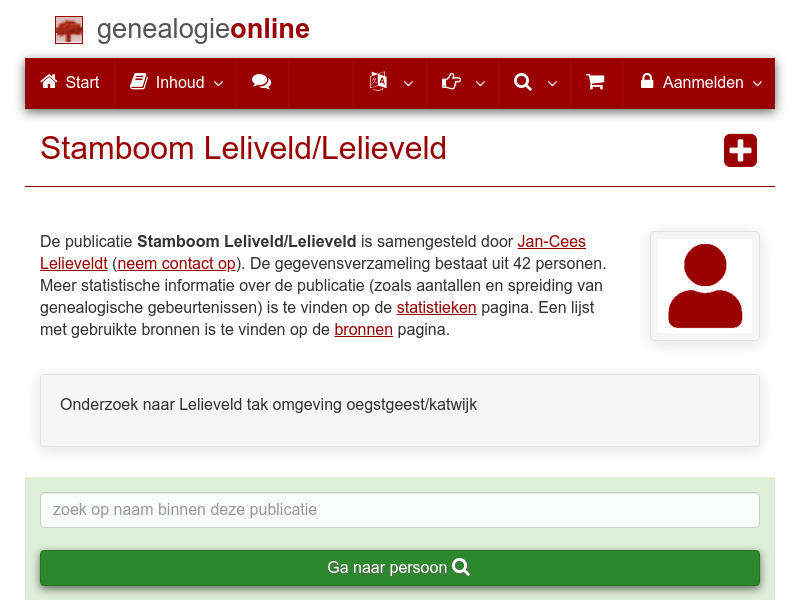Click the placeholder profile silhouette image
This screenshot has width=800, height=600.
coord(704,286)
